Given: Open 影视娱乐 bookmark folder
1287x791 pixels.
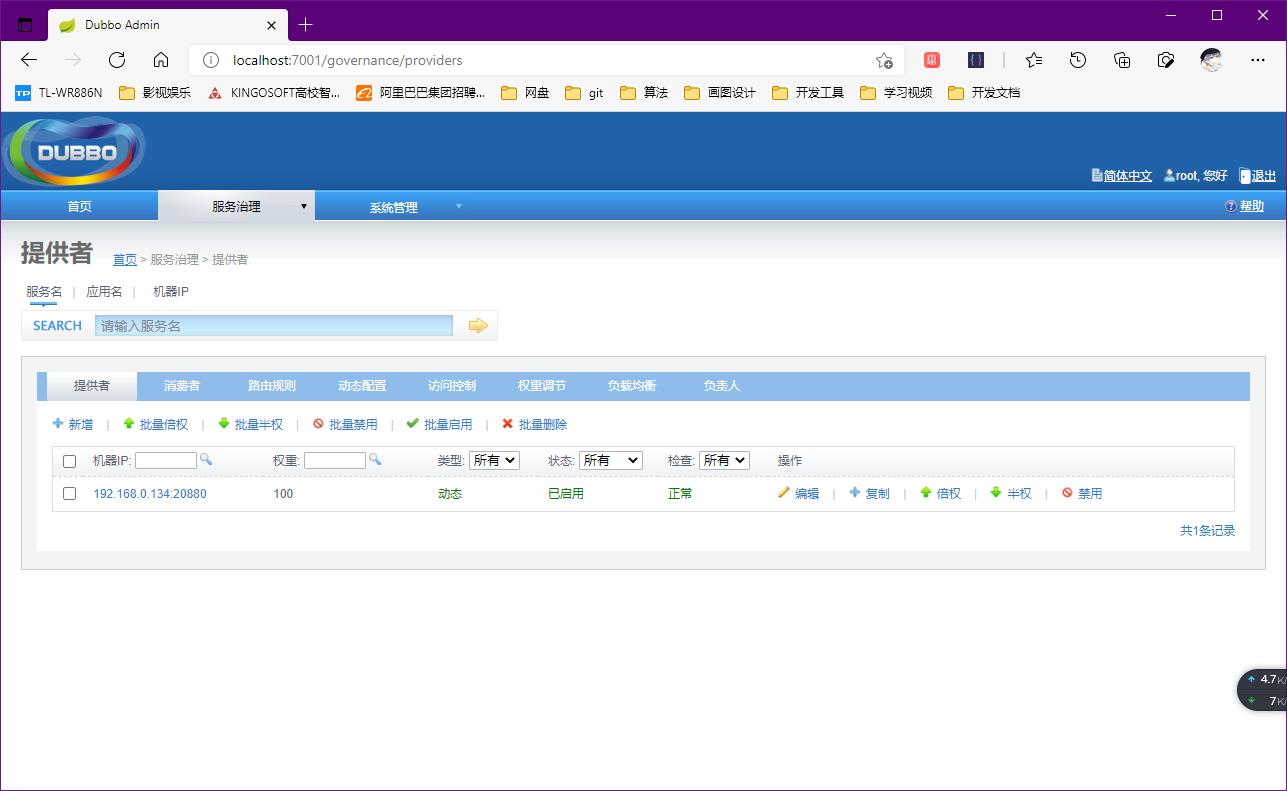Looking at the screenshot, I should tap(155, 92).
